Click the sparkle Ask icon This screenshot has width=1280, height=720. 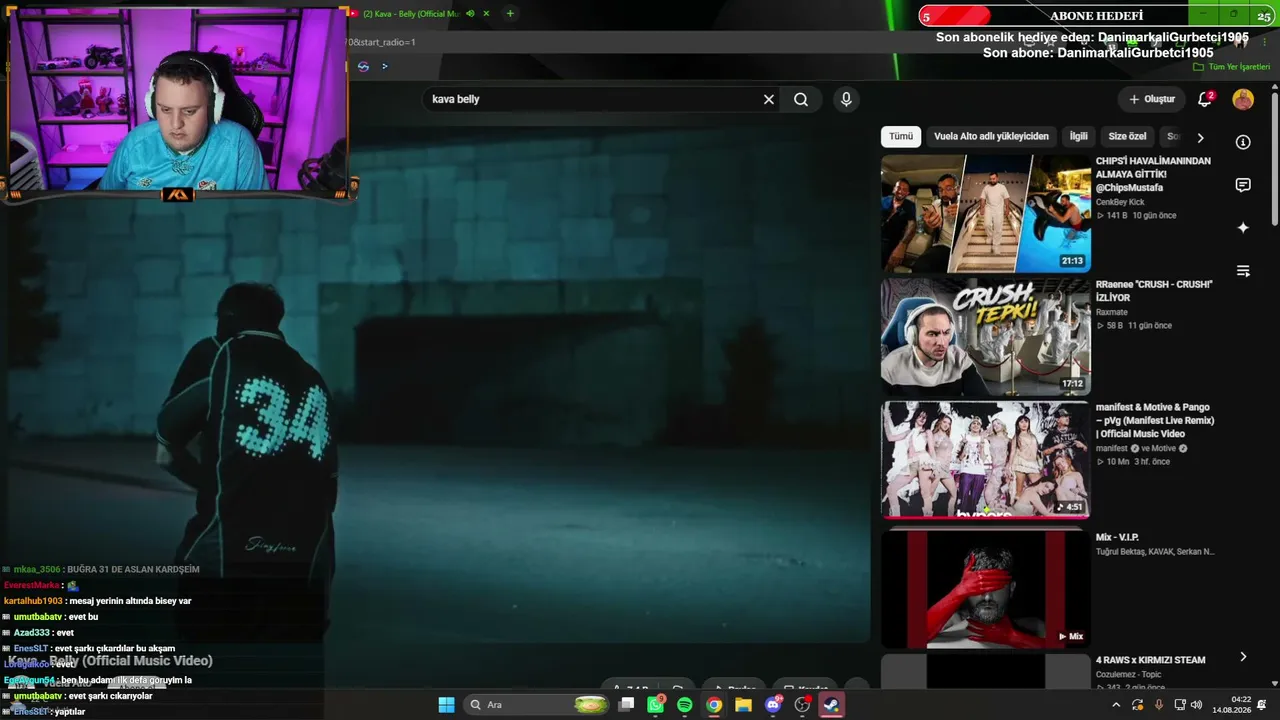point(1243,228)
